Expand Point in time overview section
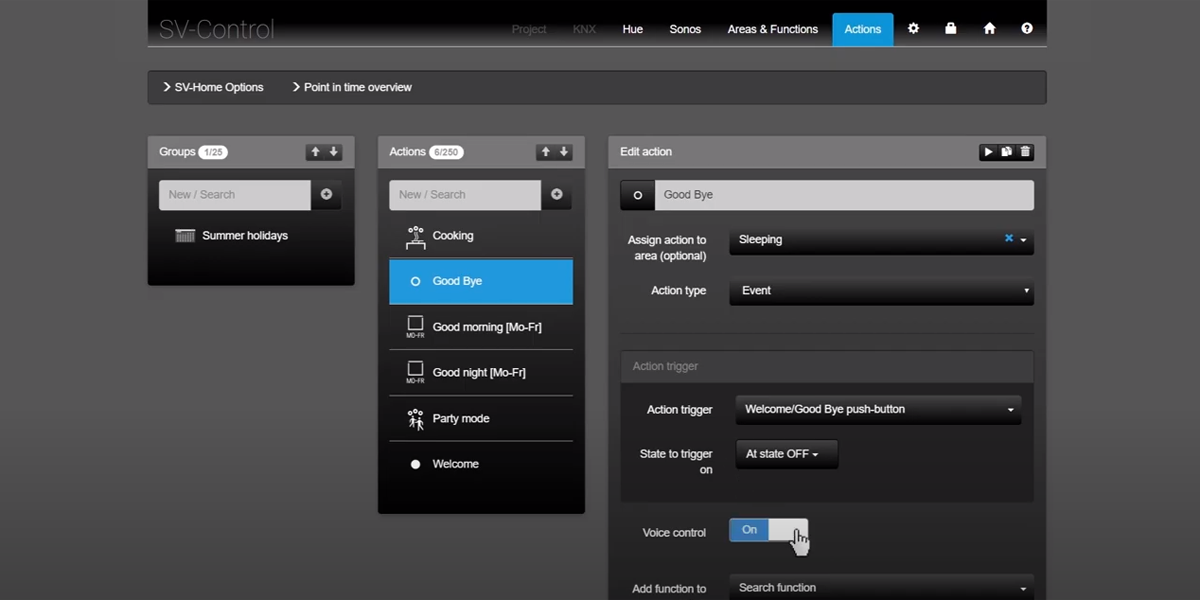 352,87
